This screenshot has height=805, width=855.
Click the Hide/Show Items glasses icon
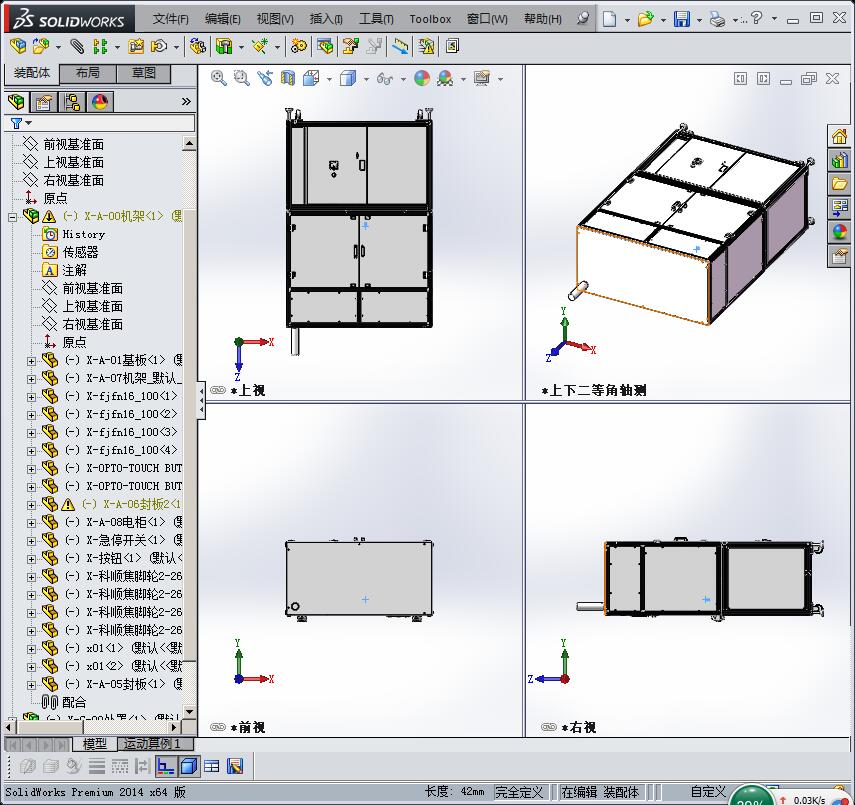(385, 78)
